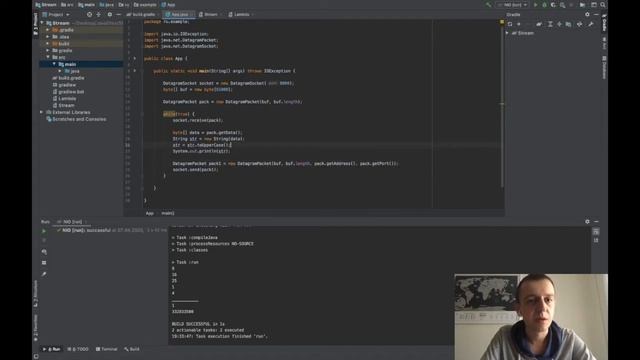Open build.gradle in project tree
The image size is (640, 360).
68,78
